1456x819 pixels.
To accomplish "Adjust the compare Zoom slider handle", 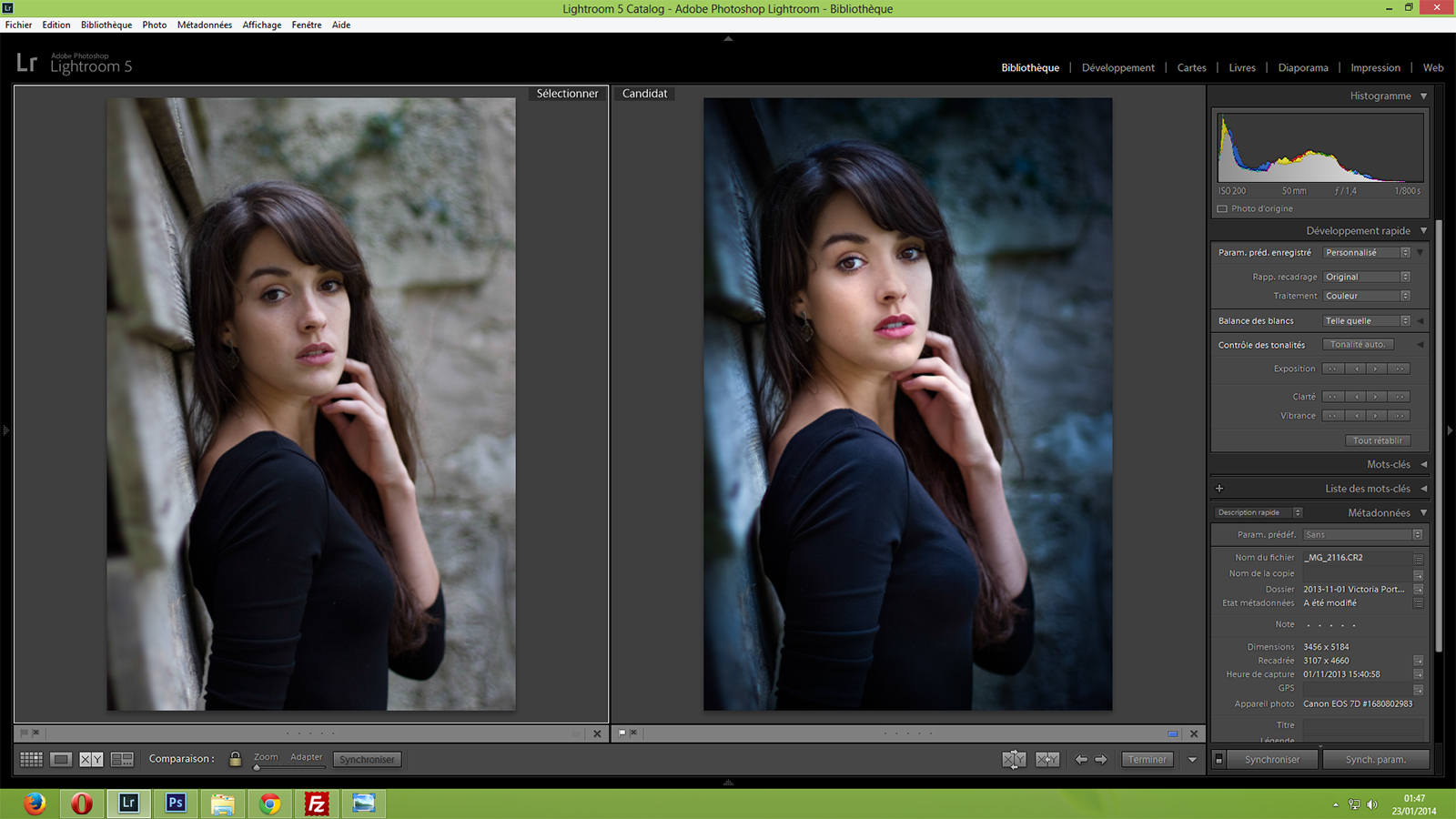I will (257, 767).
